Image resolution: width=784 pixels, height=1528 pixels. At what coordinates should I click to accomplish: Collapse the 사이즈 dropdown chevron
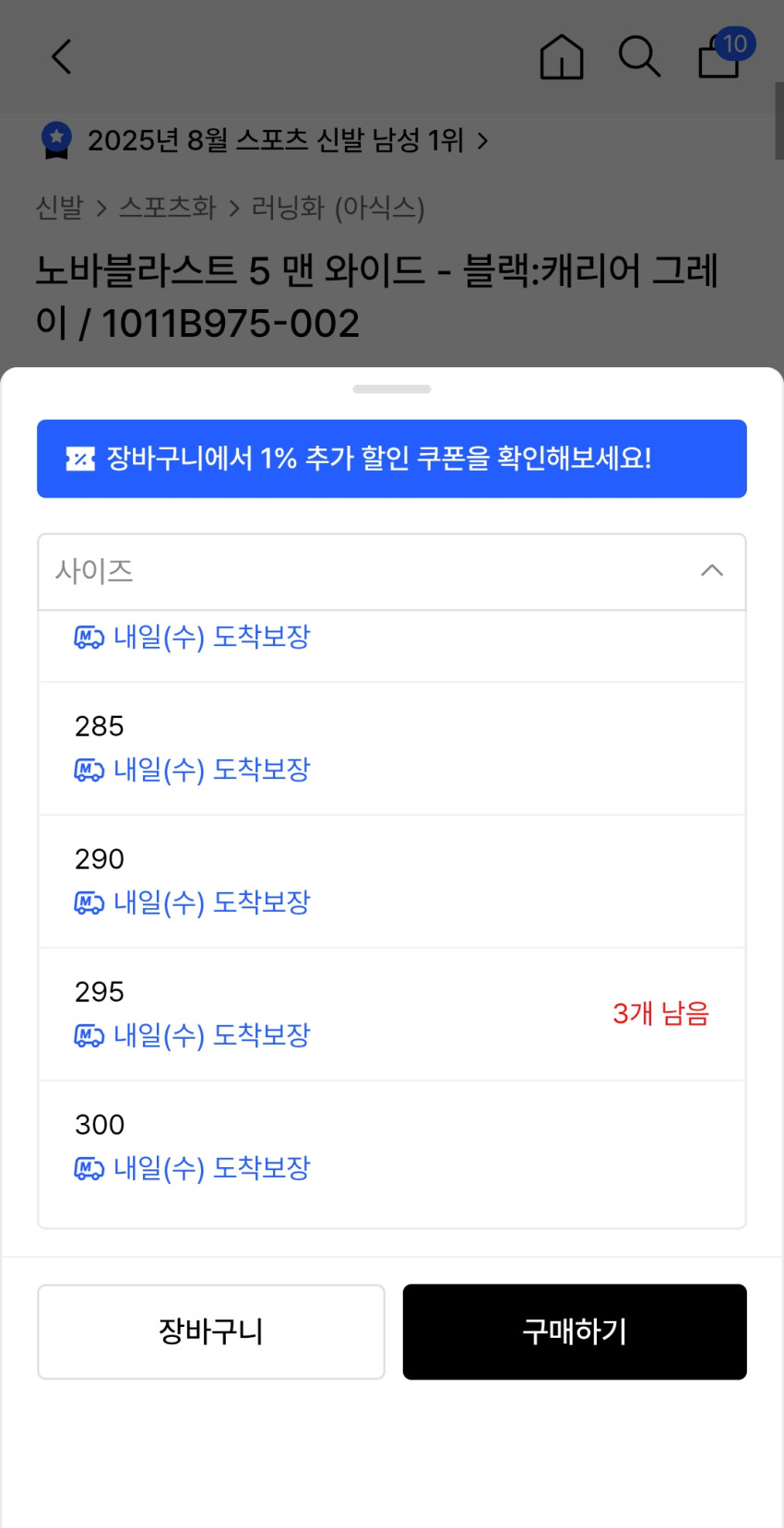coord(711,571)
